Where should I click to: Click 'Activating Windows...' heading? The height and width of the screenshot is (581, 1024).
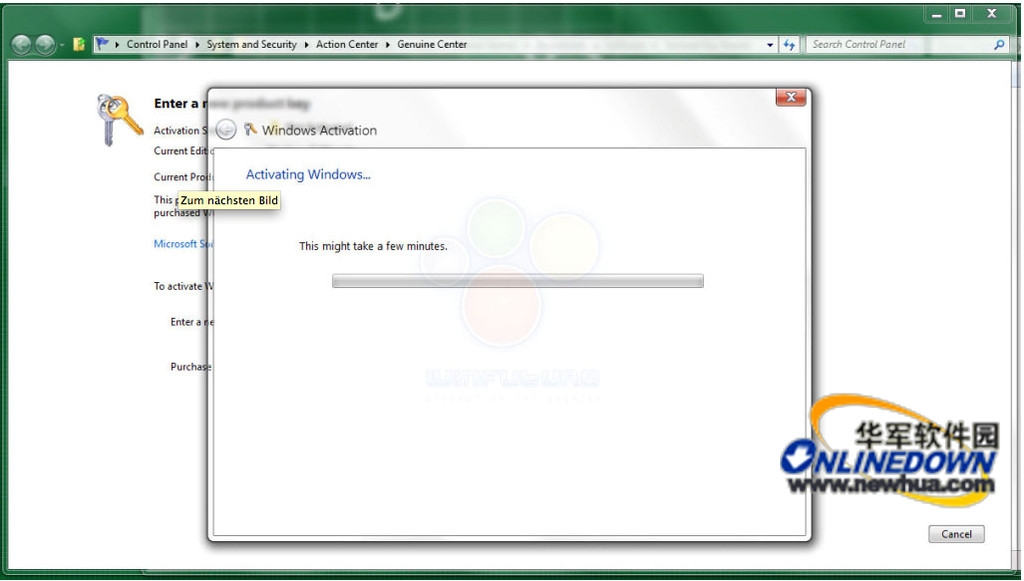pos(308,174)
